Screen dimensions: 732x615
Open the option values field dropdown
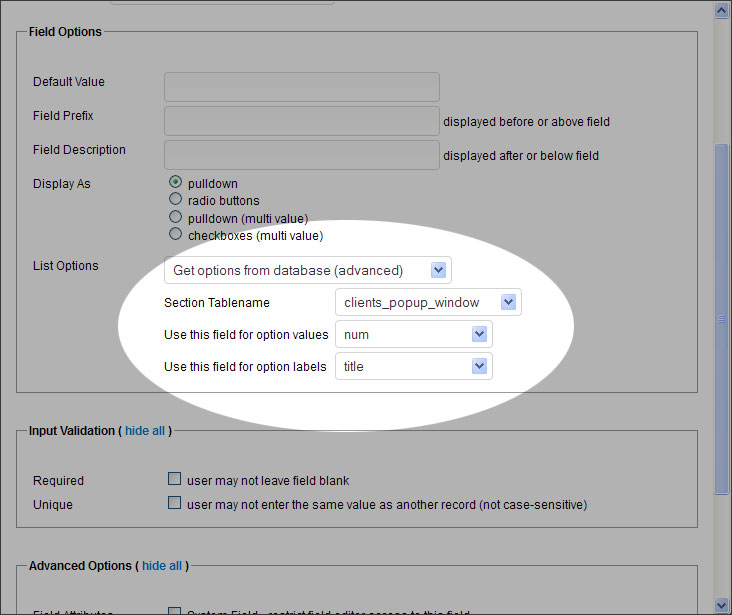413,334
